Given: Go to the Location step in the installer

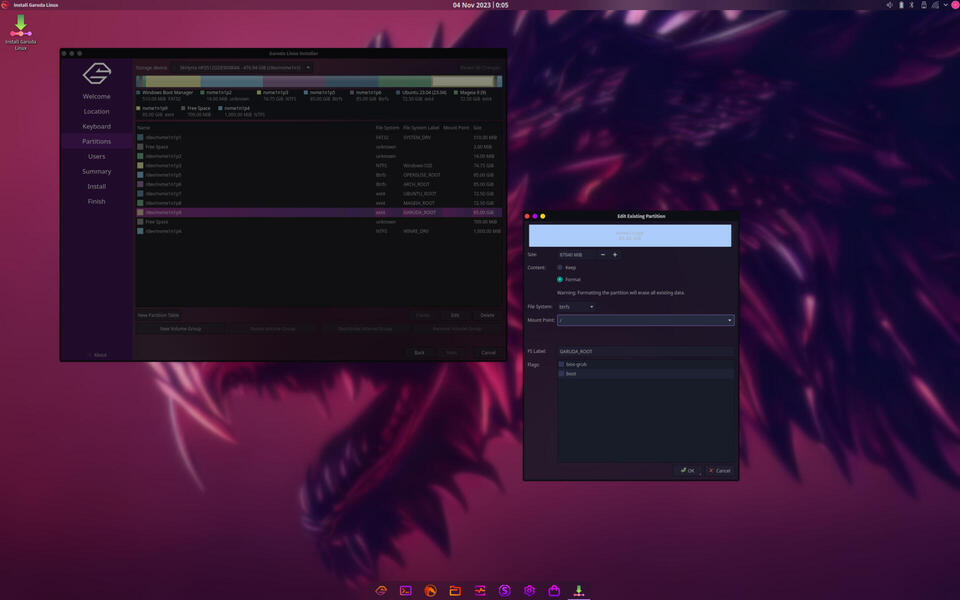Looking at the screenshot, I should click(x=97, y=111).
